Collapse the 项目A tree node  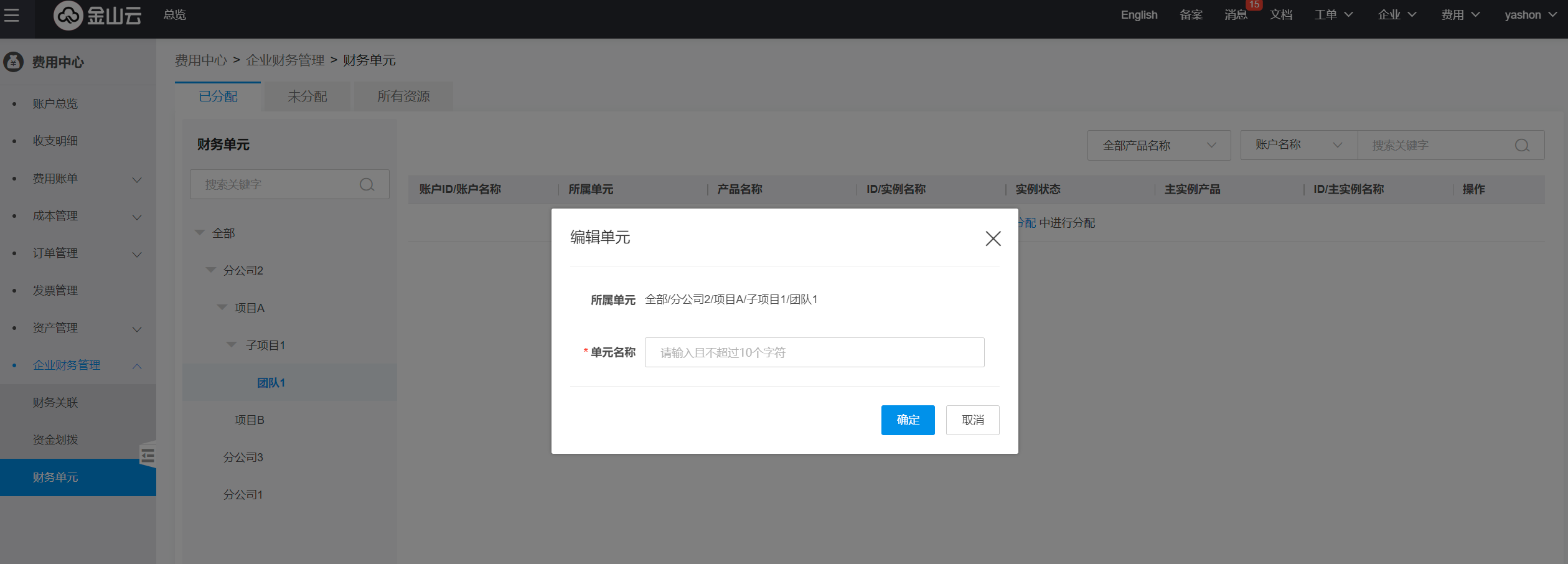(x=222, y=308)
